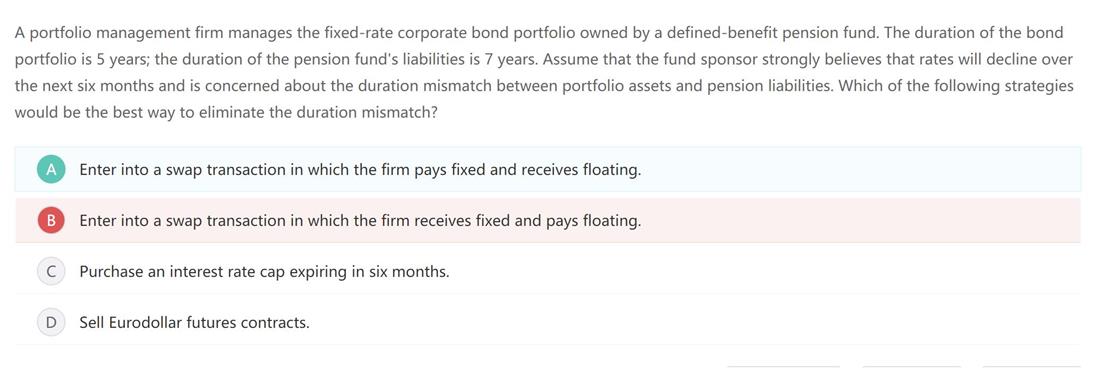Select 'Sell Eurodollar futures contracts' answer text

pyautogui.click(x=194, y=322)
